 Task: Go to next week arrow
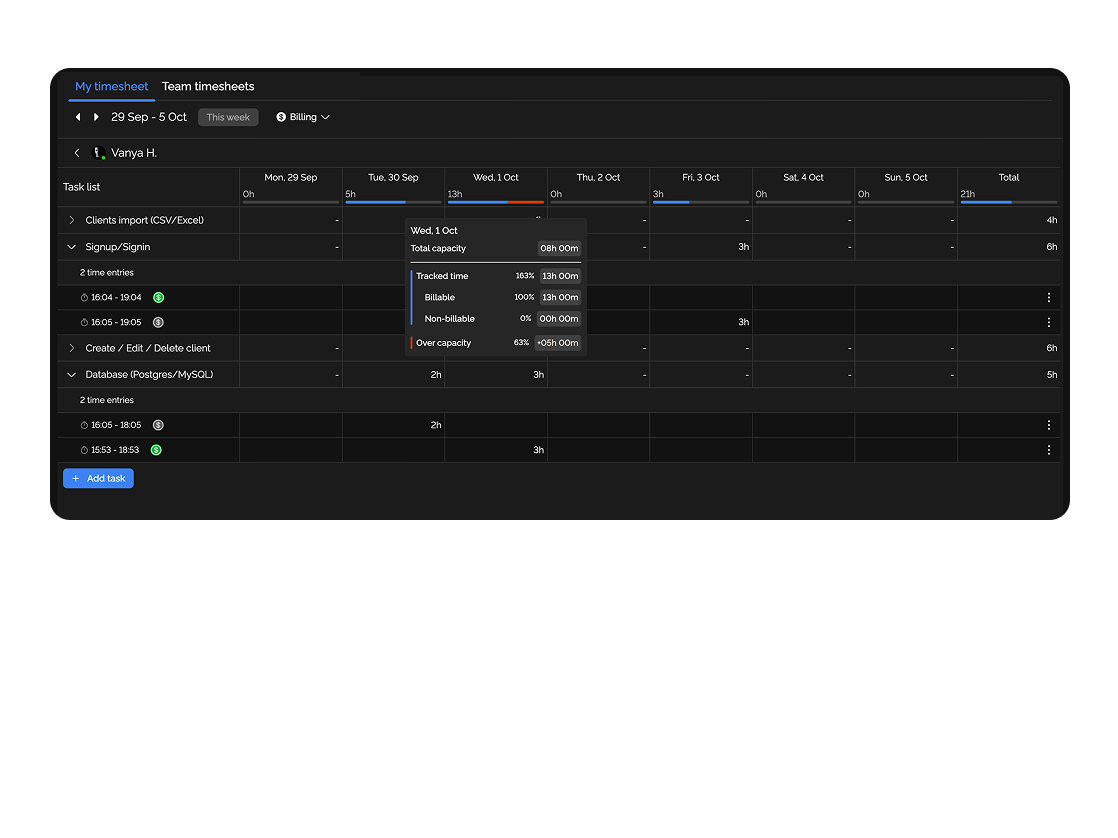pos(96,117)
